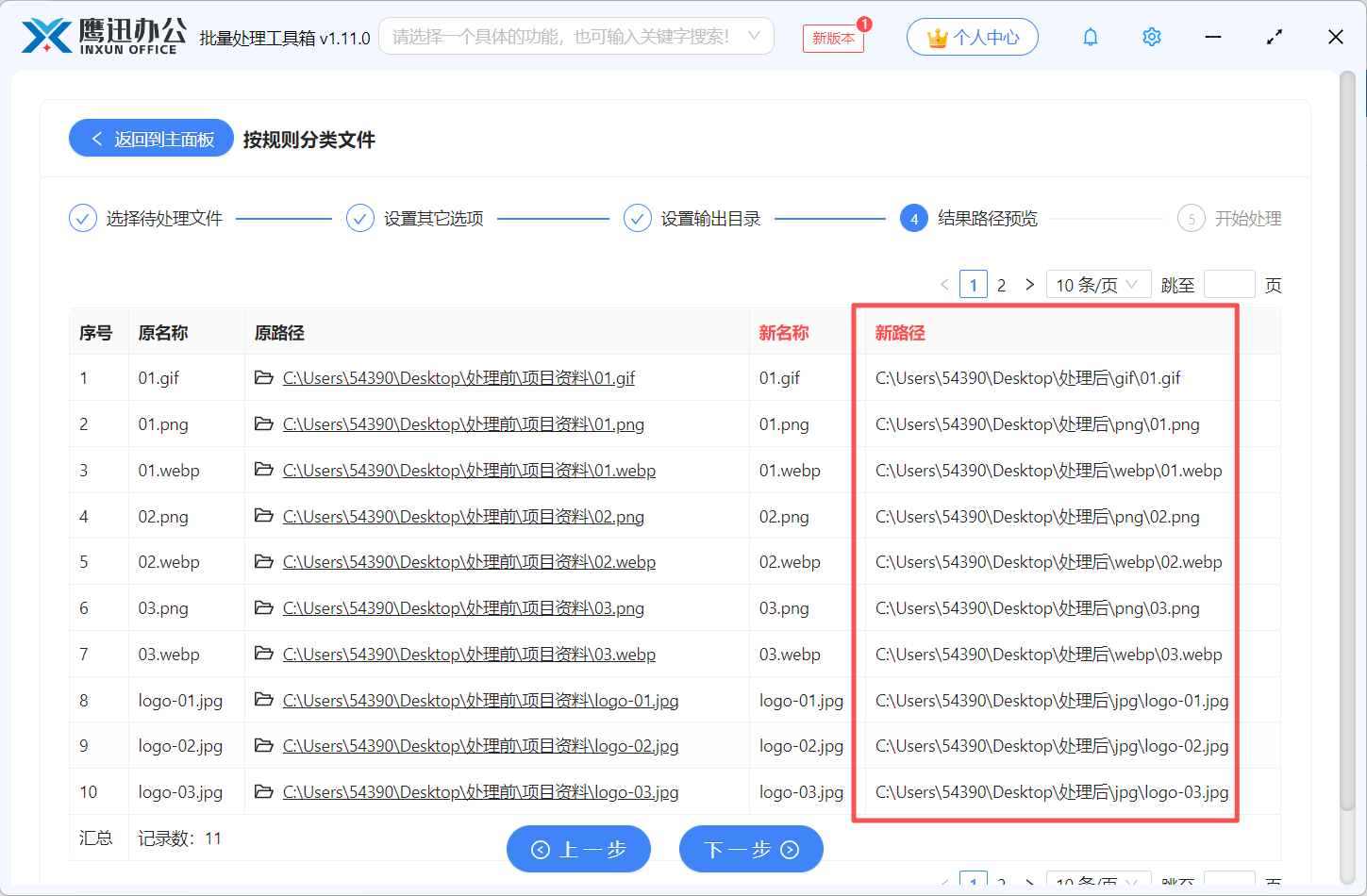Open folder icon for logo-03.jpg row
The image size is (1367, 896).
click(264, 791)
